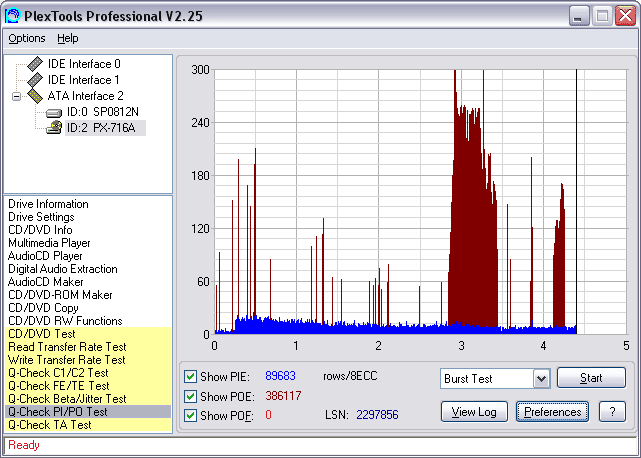Open CD/DVD-ROM Maker function
641x458 pixels.
(60, 295)
